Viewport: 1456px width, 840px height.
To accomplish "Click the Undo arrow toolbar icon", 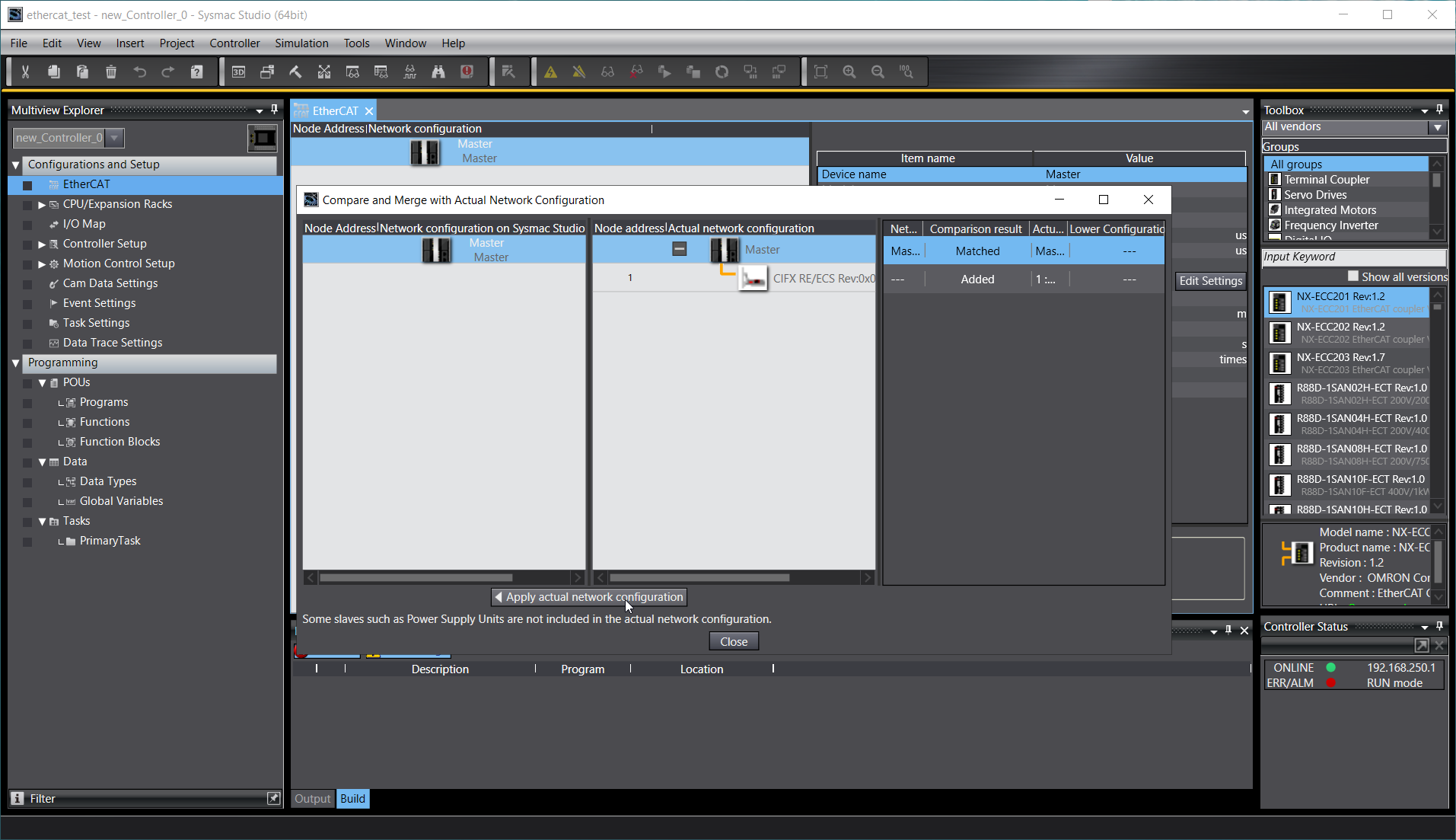I will pyautogui.click(x=139, y=72).
